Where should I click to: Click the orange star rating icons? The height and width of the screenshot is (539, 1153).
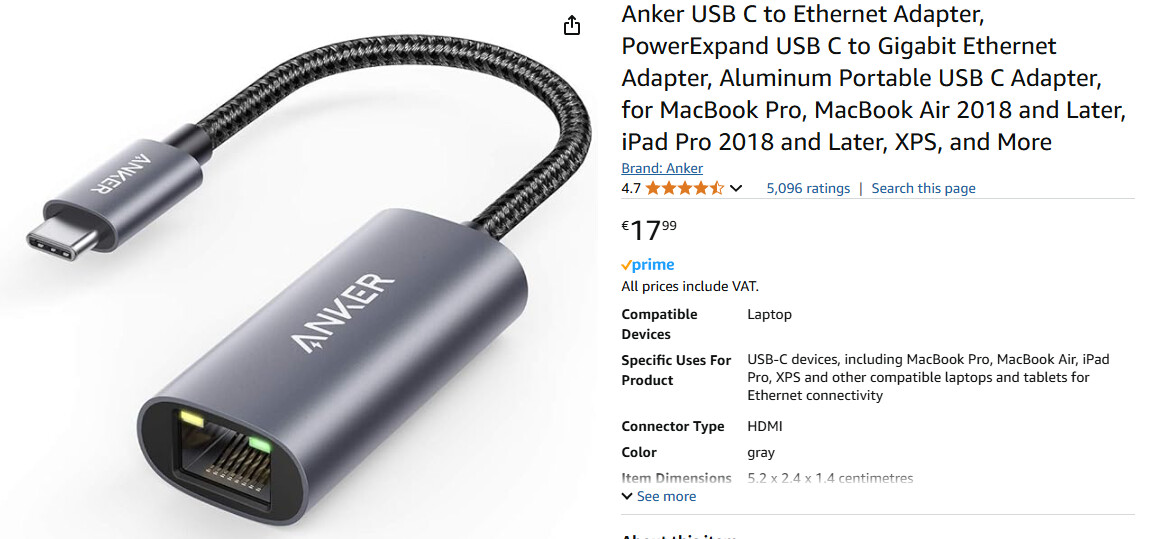click(685, 188)
